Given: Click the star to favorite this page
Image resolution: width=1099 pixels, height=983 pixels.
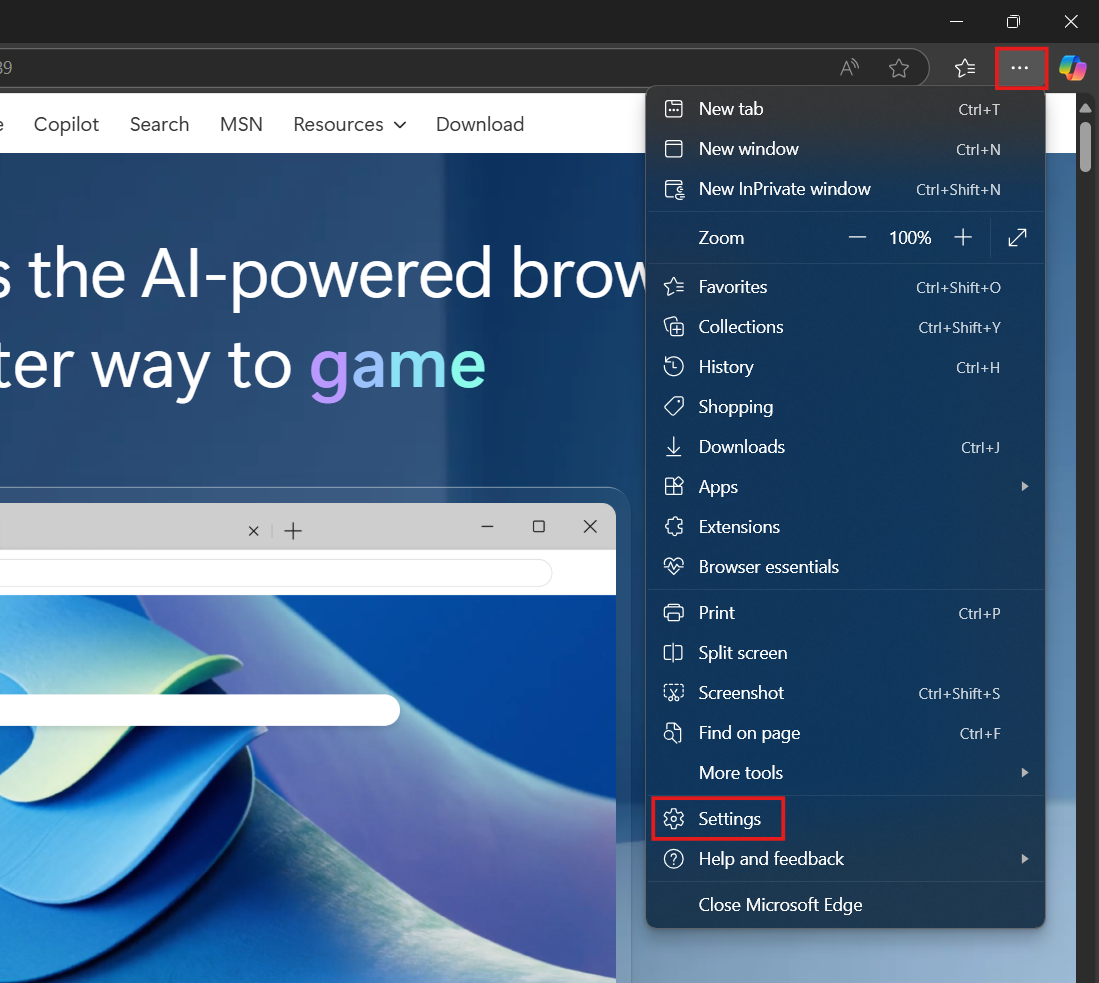Looking at the screenshot, I should [x=899, y=68].
